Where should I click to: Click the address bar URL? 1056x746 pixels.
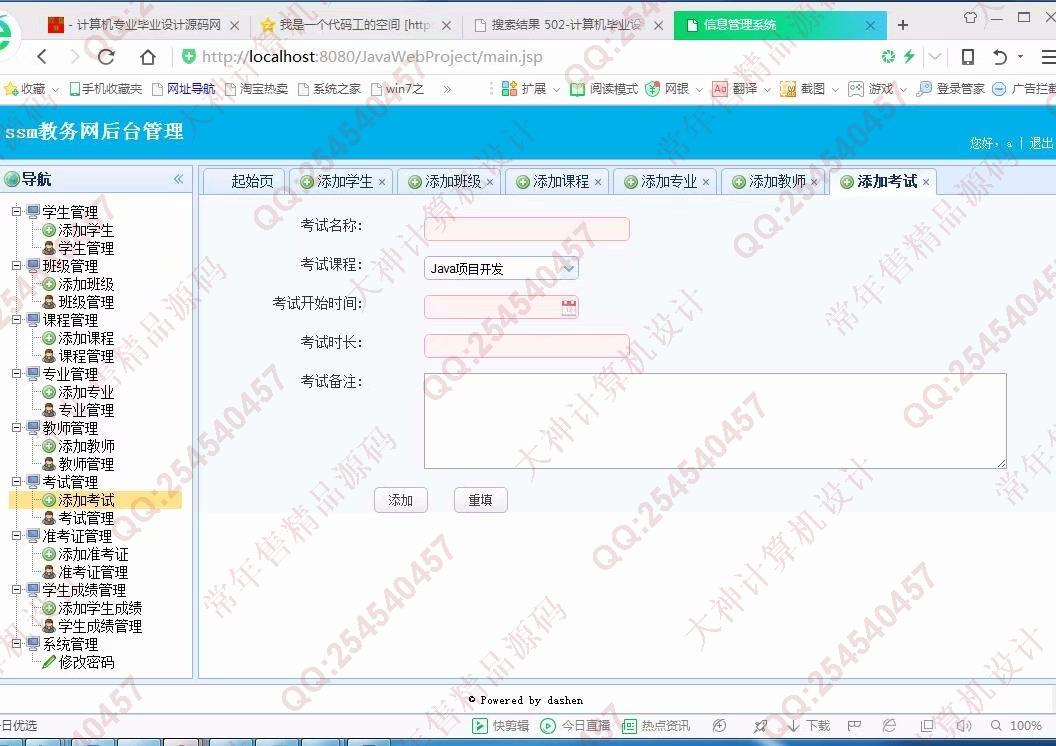372,57
